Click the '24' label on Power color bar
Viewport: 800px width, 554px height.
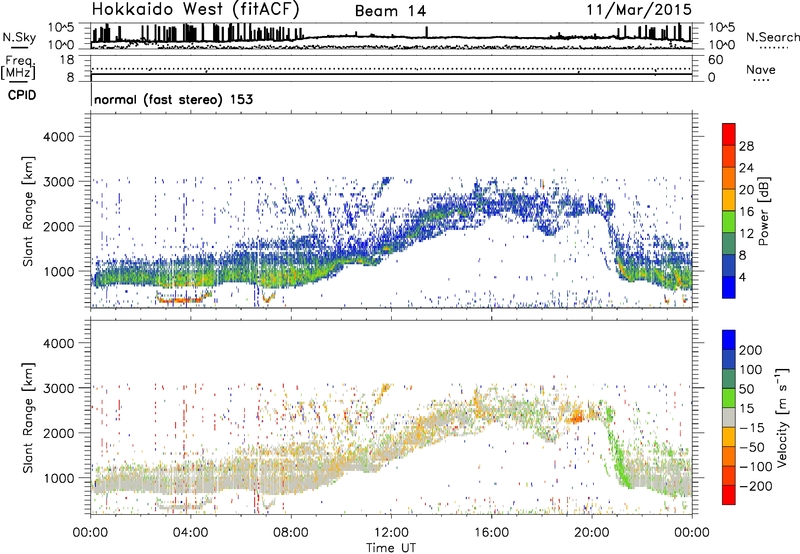click(x=746, y=168)
